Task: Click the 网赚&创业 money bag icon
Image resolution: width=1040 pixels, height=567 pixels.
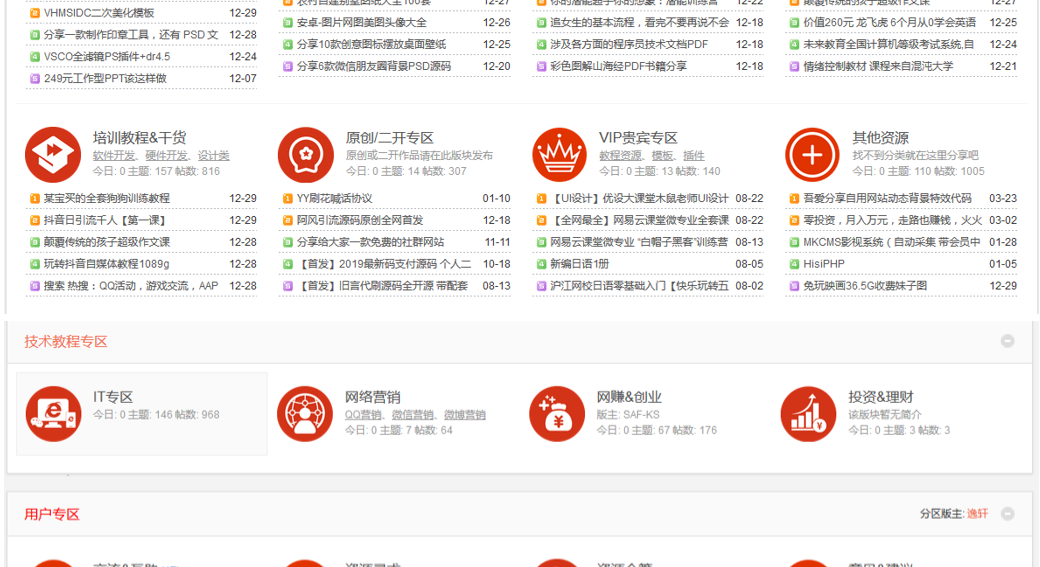Action: 557,413
